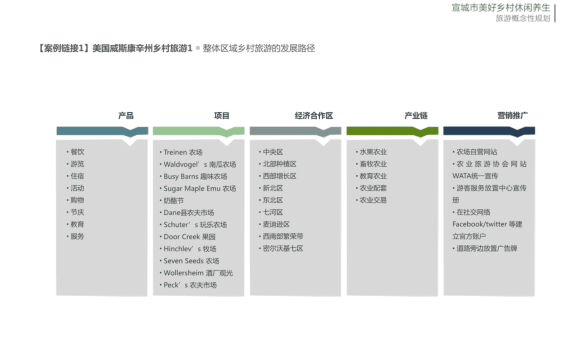The height and width of the screenshot is (360, 570).
Task: Select the WATA统一宣传 line
Action: (x=475, y=176)
